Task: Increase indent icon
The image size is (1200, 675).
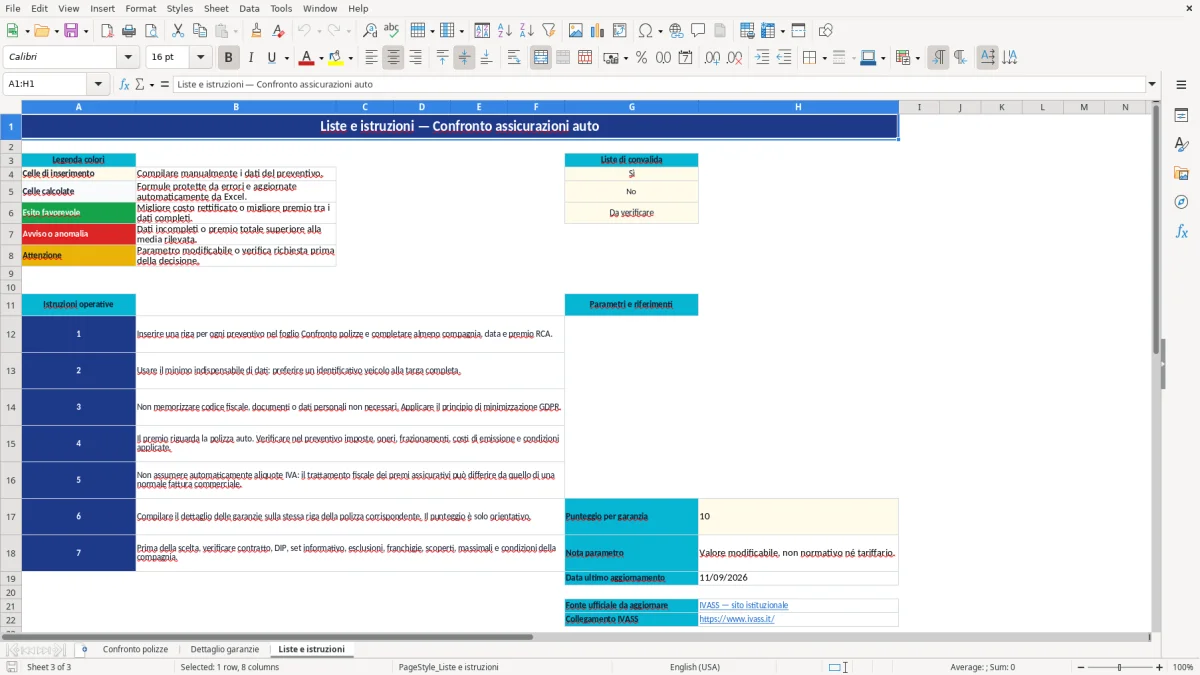Action: 762,58
